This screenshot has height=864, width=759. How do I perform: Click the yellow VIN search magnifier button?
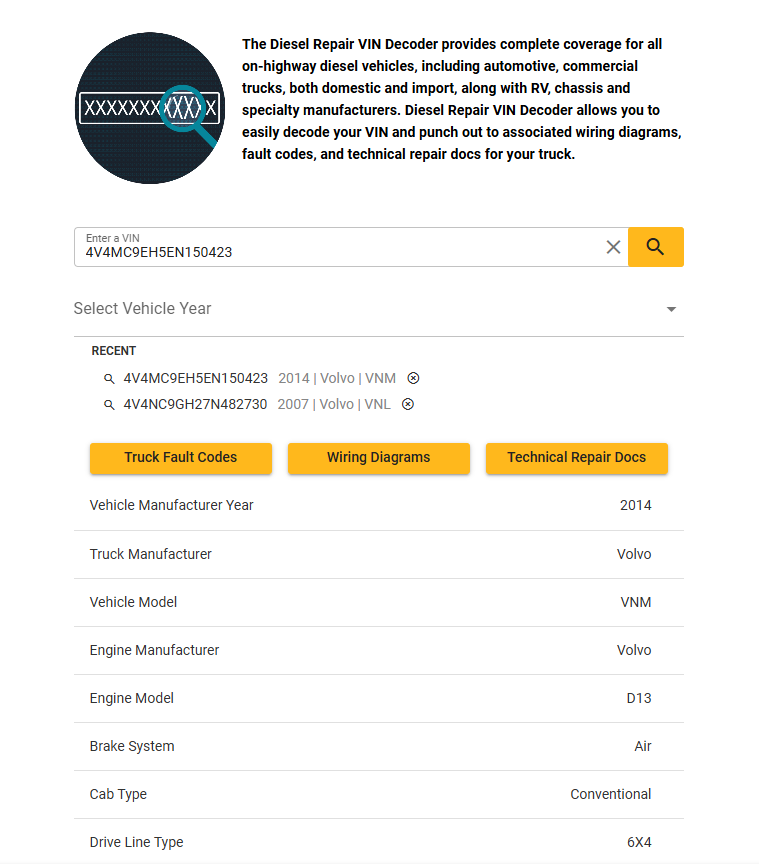click(x=655, y=247)
